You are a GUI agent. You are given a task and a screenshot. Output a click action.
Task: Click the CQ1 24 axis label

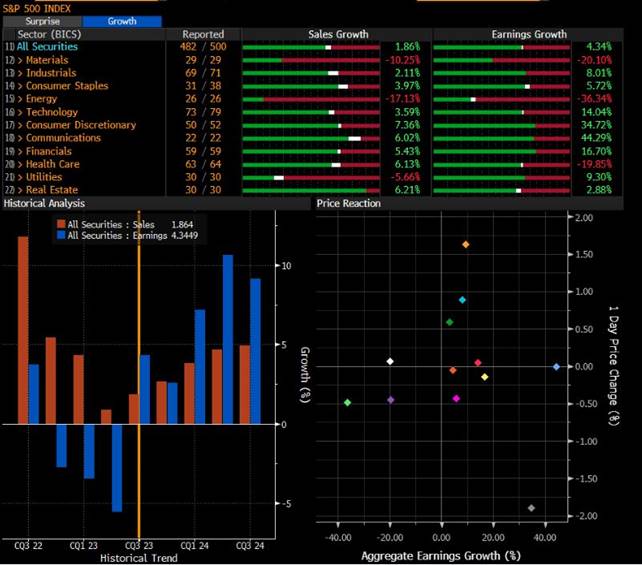[194, 546]
